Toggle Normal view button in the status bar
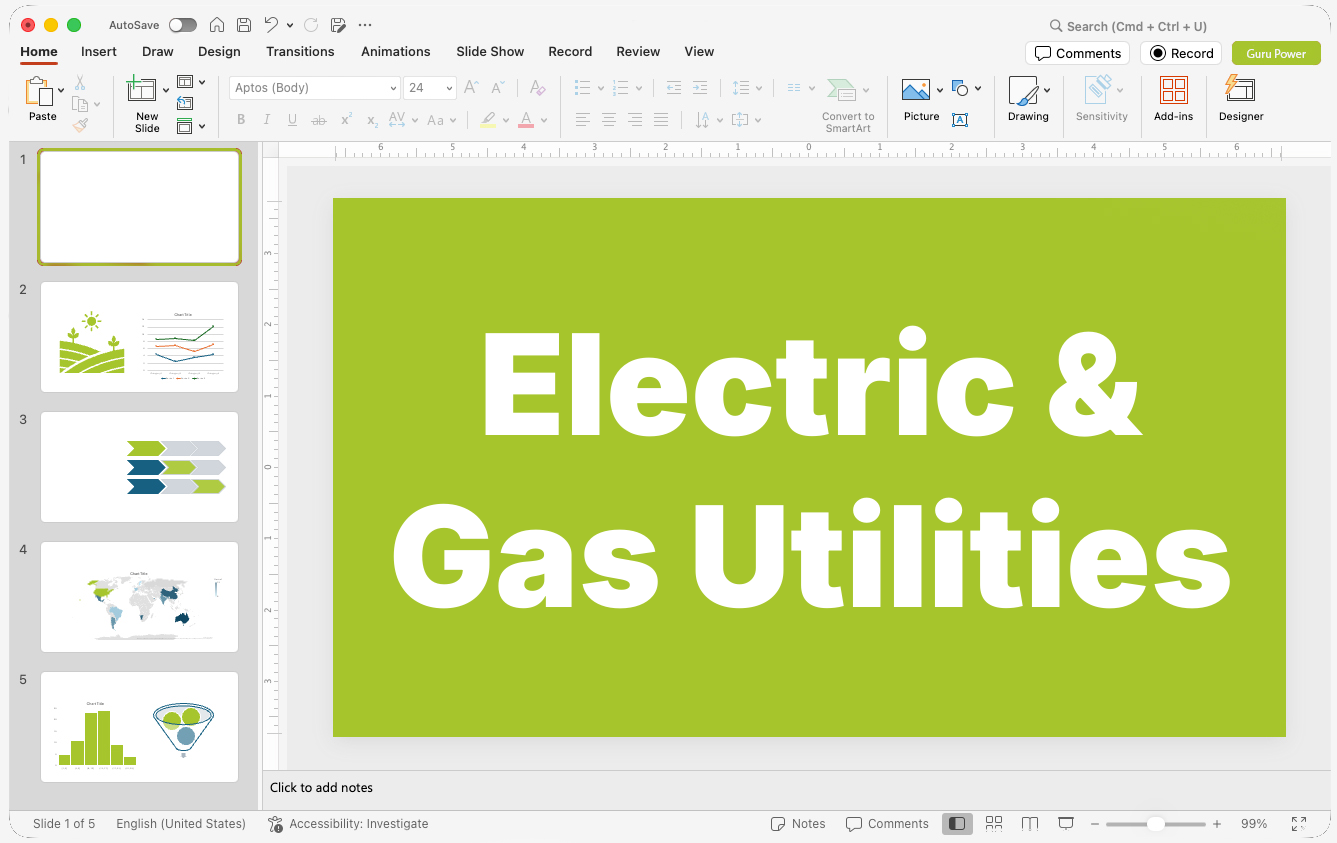The image size is (1337, 843). coord(957,824)
